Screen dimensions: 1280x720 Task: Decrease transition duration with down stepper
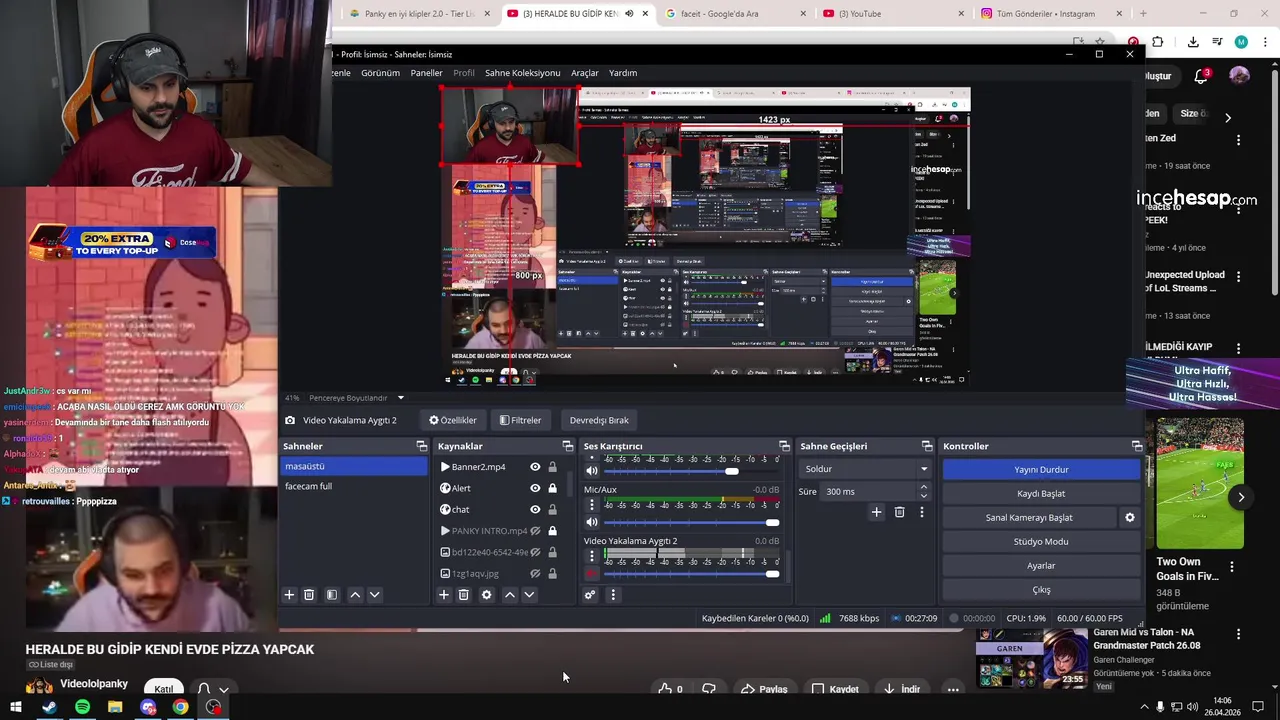pos(923,496)
